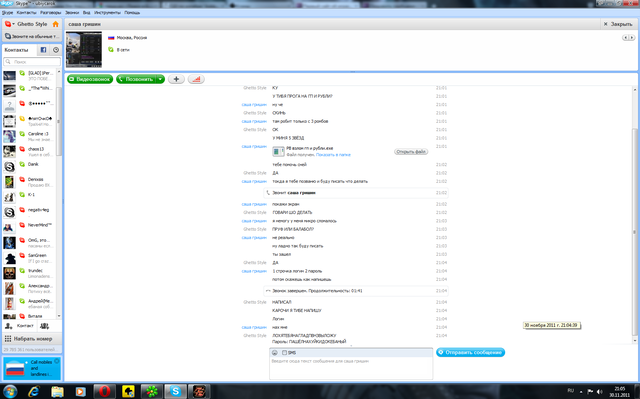Viewport: 640px width, 399px height.
Task: Show recent conversations clock icon
Action: (x=56, y=50)
